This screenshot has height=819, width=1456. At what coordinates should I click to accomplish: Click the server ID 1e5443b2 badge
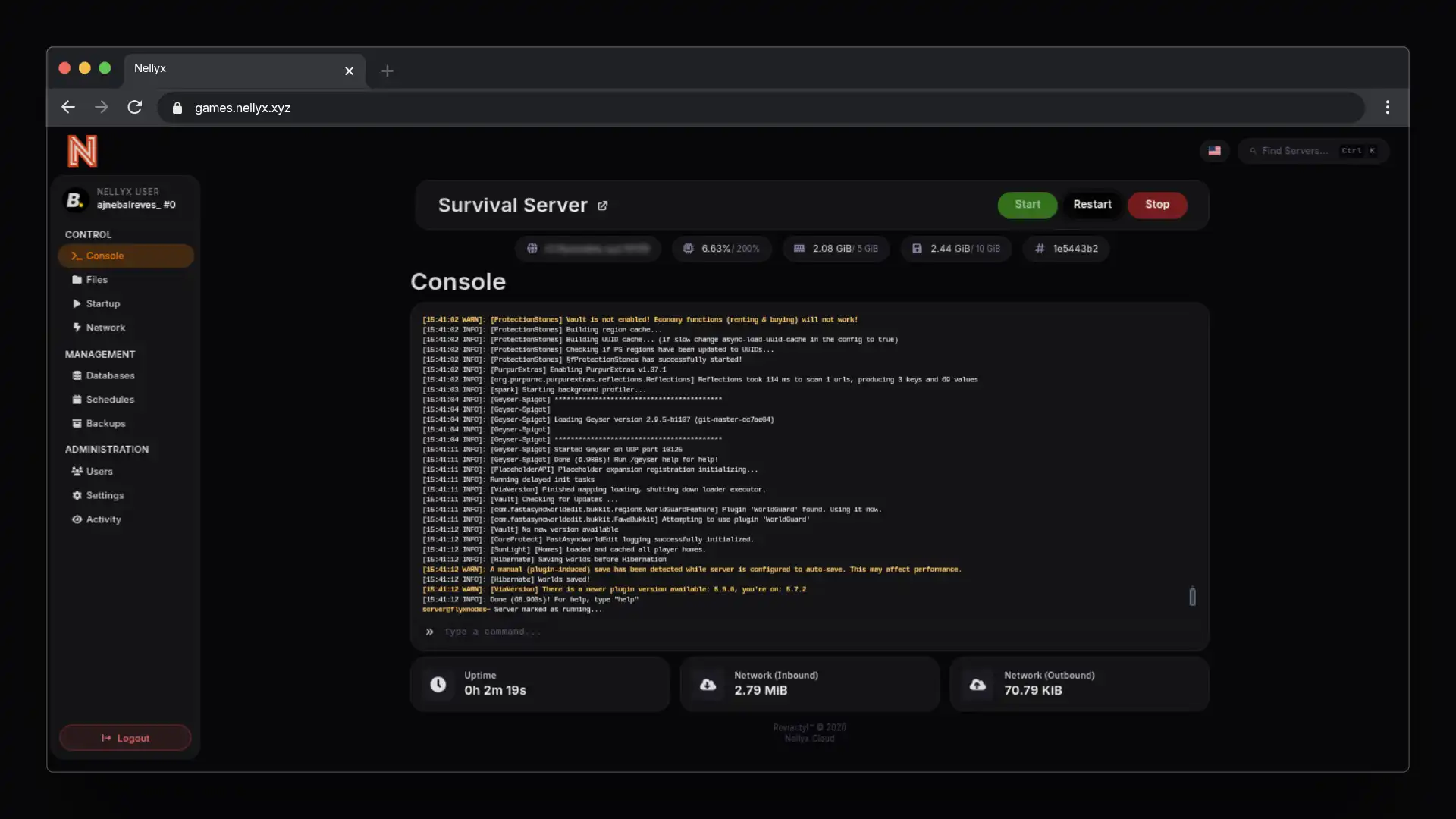point(1066,249)
